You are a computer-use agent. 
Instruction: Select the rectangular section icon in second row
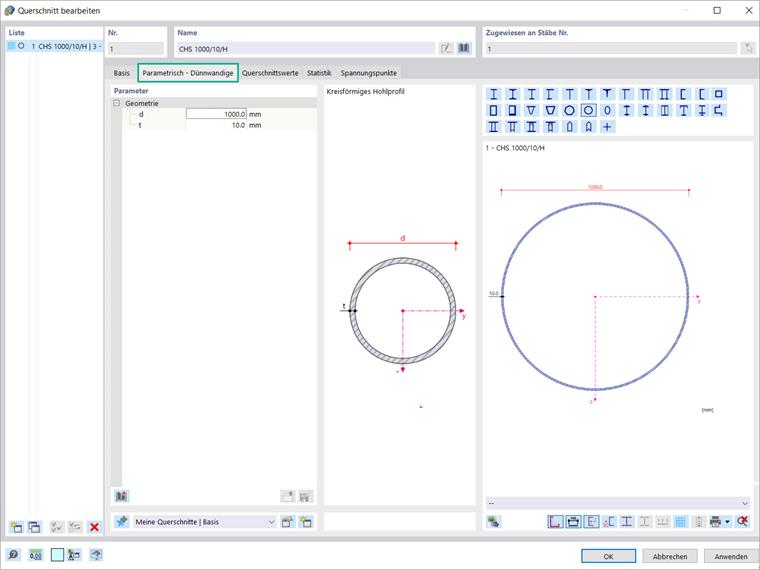click(x=493, y=111)
